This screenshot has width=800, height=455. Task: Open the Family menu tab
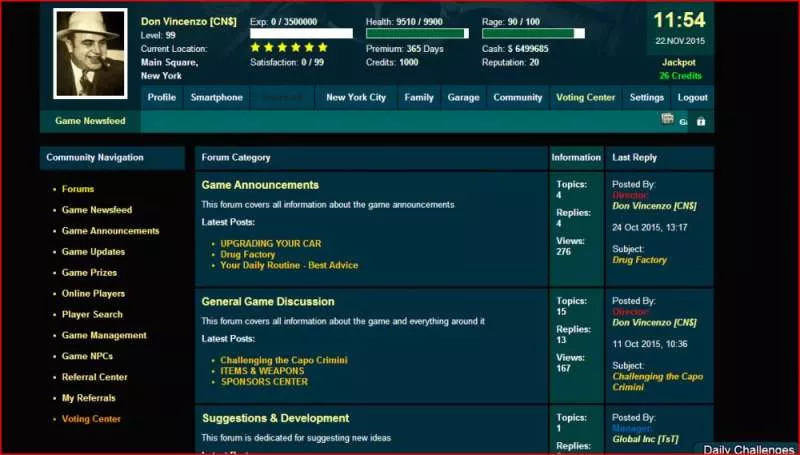pos(419,97)
